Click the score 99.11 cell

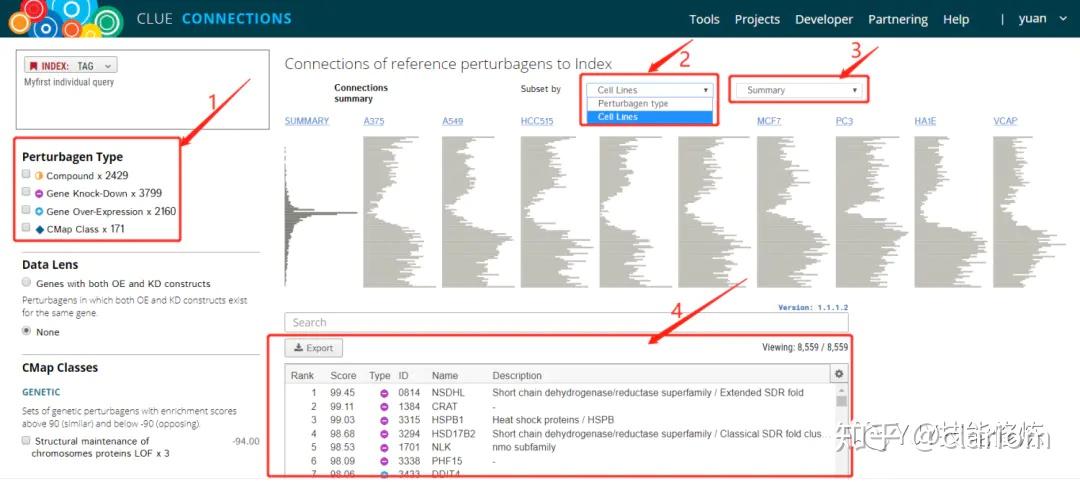click(x=342, y=407)
